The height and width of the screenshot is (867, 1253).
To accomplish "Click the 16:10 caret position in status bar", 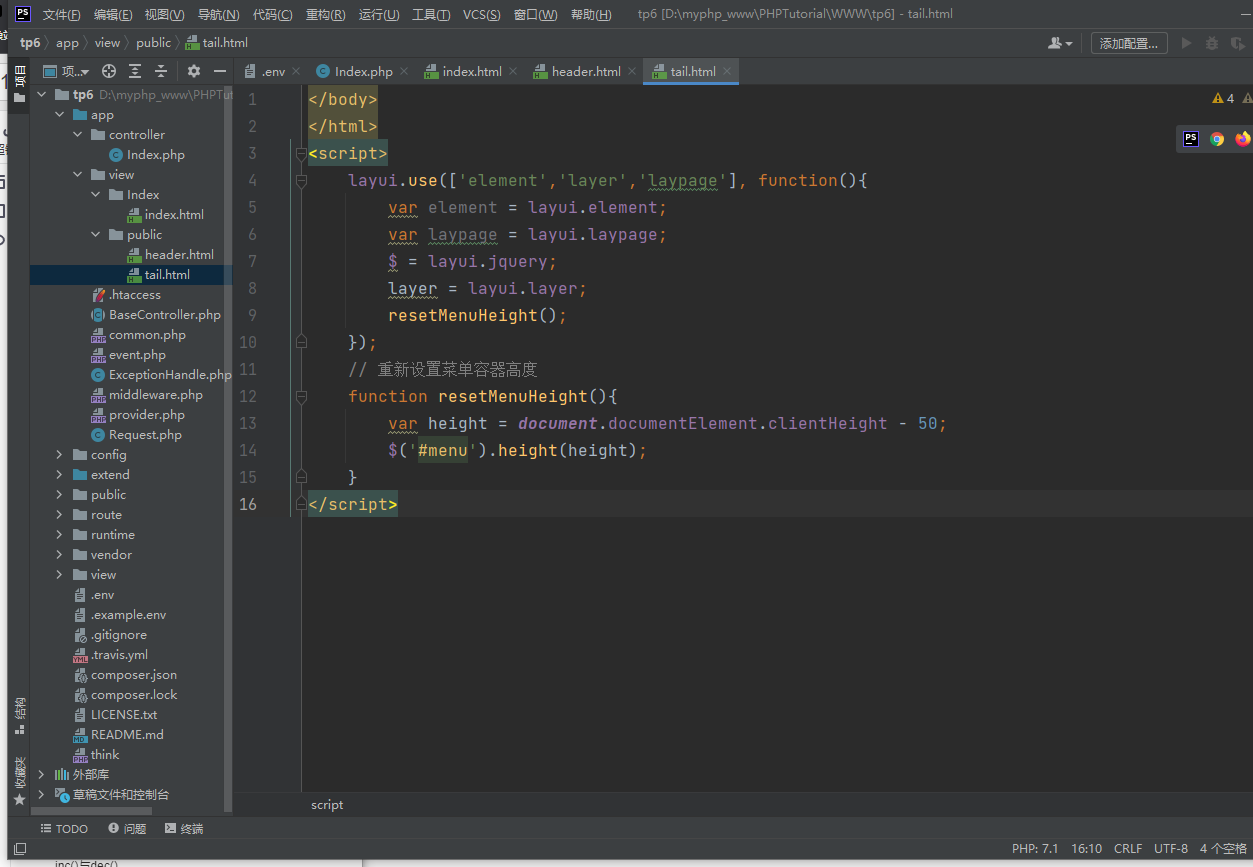I will pyautogui.click(x=1087, y=849).
